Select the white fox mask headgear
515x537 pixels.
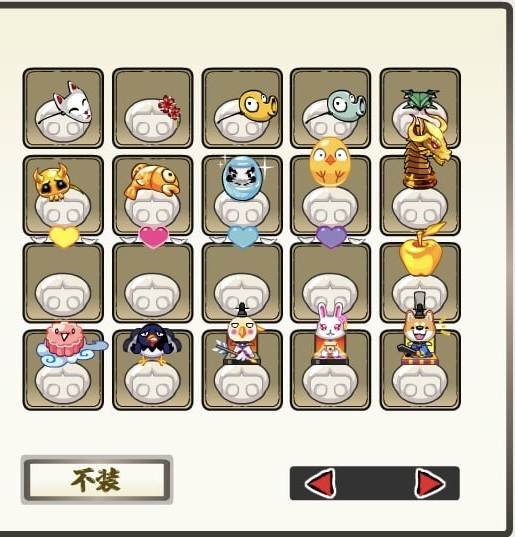coord(63,108)
